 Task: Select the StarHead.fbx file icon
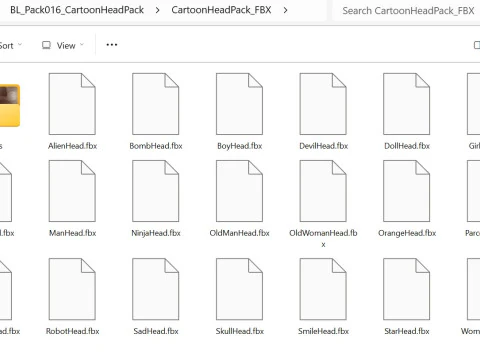tap(407, 289)
